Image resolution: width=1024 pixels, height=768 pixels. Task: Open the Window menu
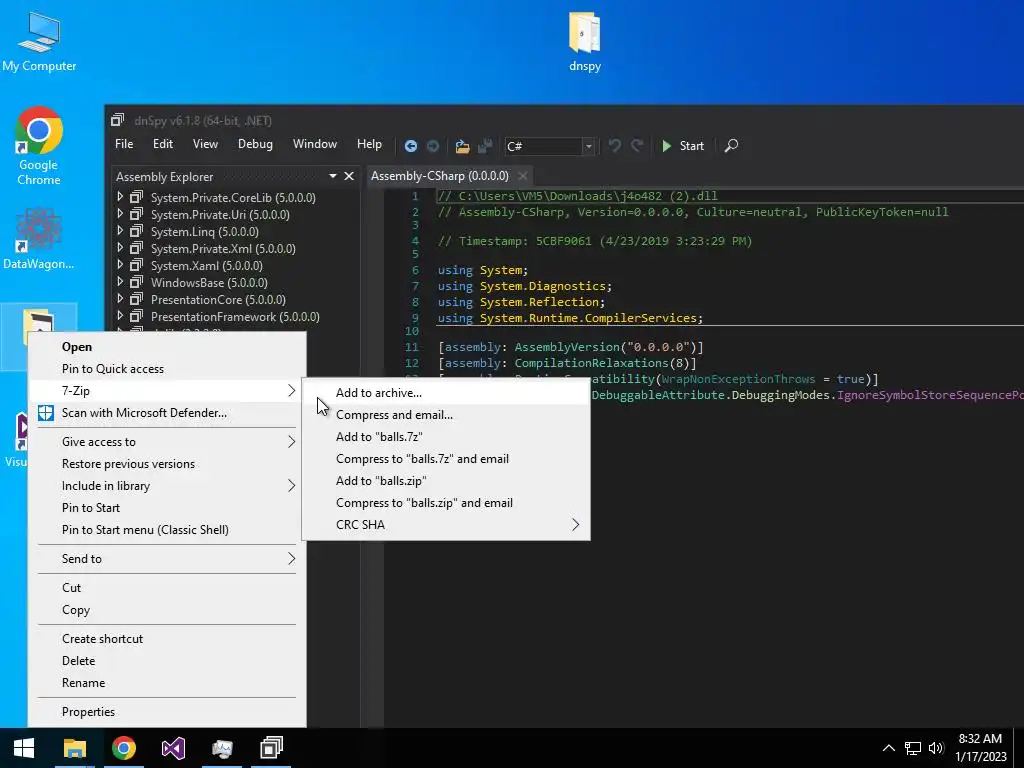click(x=315, y=144)
